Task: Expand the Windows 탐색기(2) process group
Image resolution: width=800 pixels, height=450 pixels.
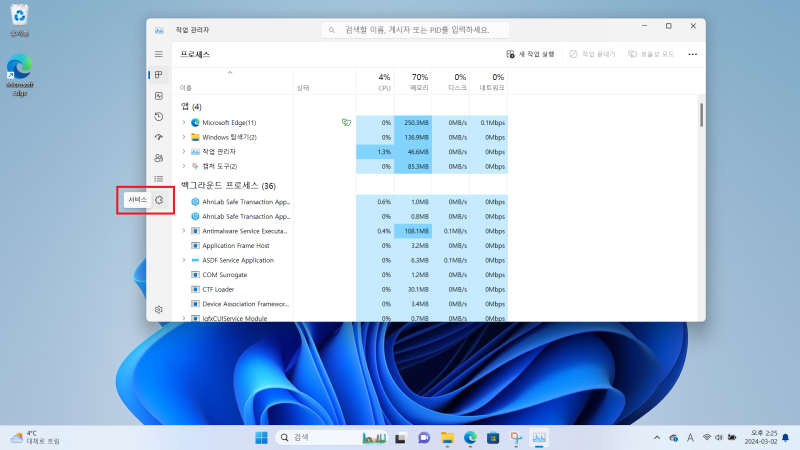Action: tap(184, 137)
